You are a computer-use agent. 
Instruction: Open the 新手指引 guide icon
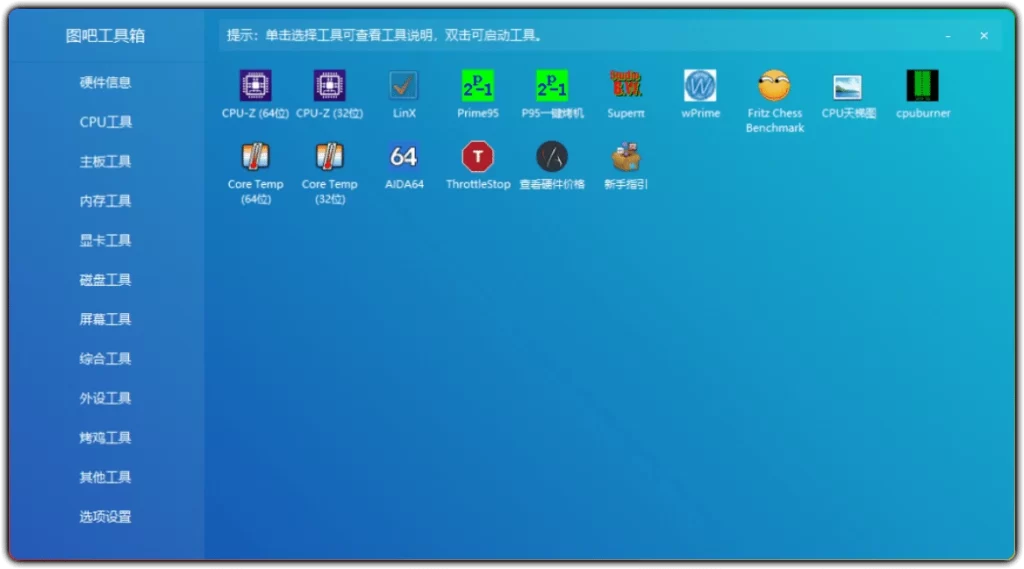pyautogui.click(x=626, y=157)
